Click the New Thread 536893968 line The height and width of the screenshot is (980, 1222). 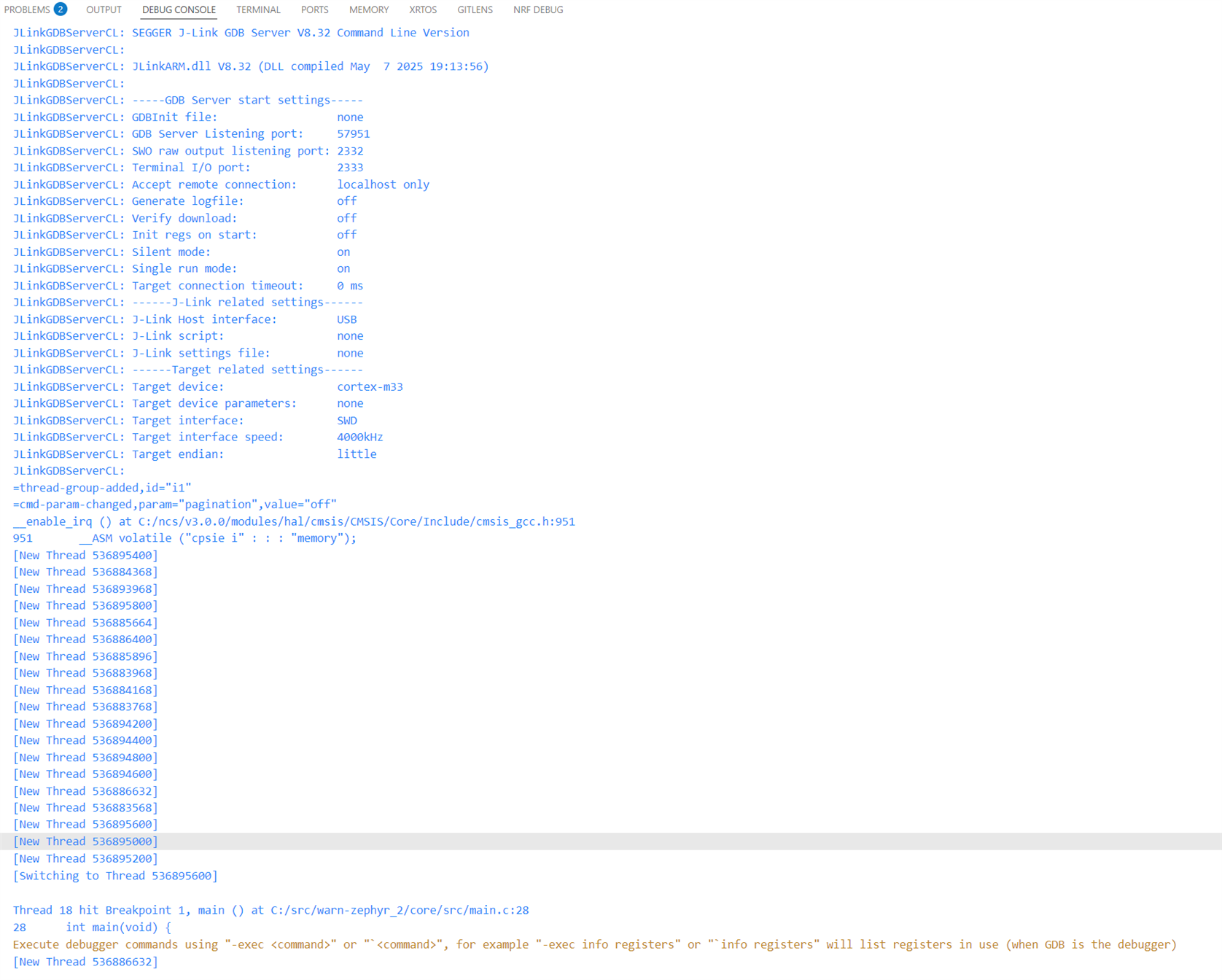pyautogui.click(x=85, y=589)
